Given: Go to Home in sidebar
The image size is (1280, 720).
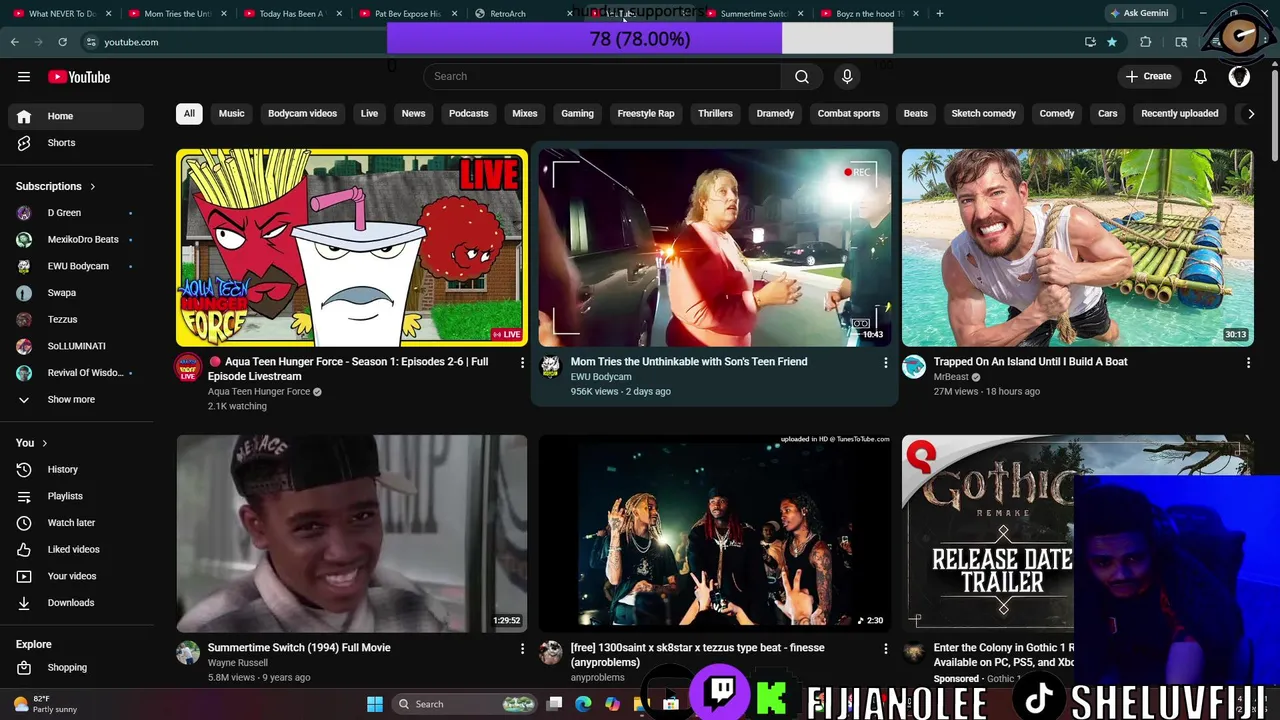Looking at the screenshot, I should 76,117.
